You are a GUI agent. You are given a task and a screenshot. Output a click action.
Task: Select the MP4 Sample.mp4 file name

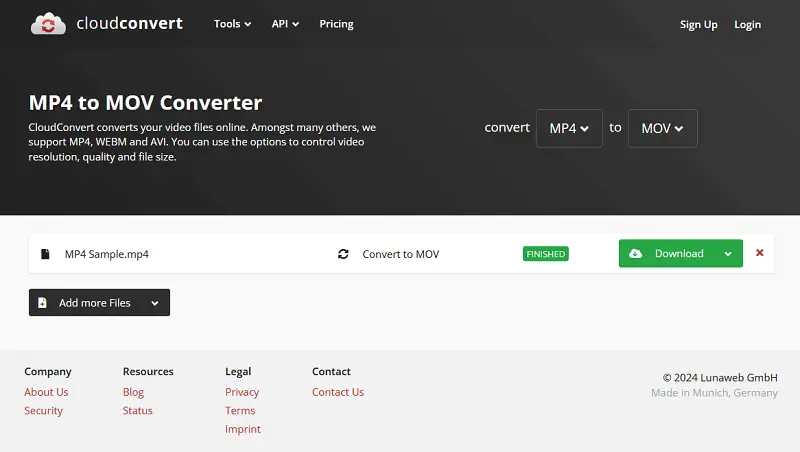coord(107,254)
